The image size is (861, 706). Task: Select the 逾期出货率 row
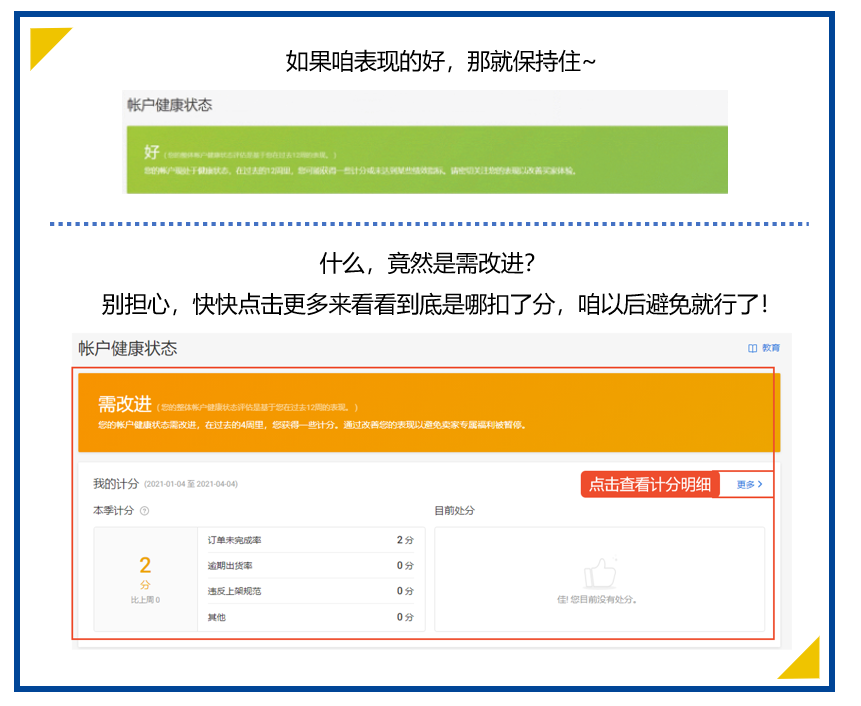pyautogui.click(x=310, y=566)
